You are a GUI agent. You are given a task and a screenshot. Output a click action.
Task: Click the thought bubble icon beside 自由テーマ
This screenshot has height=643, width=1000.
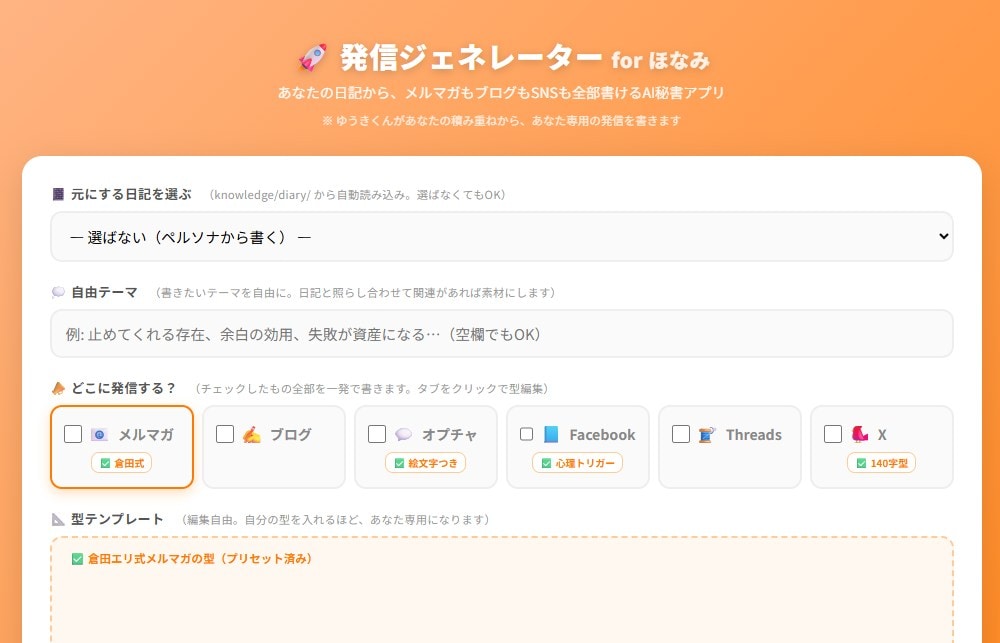[58, 292]
